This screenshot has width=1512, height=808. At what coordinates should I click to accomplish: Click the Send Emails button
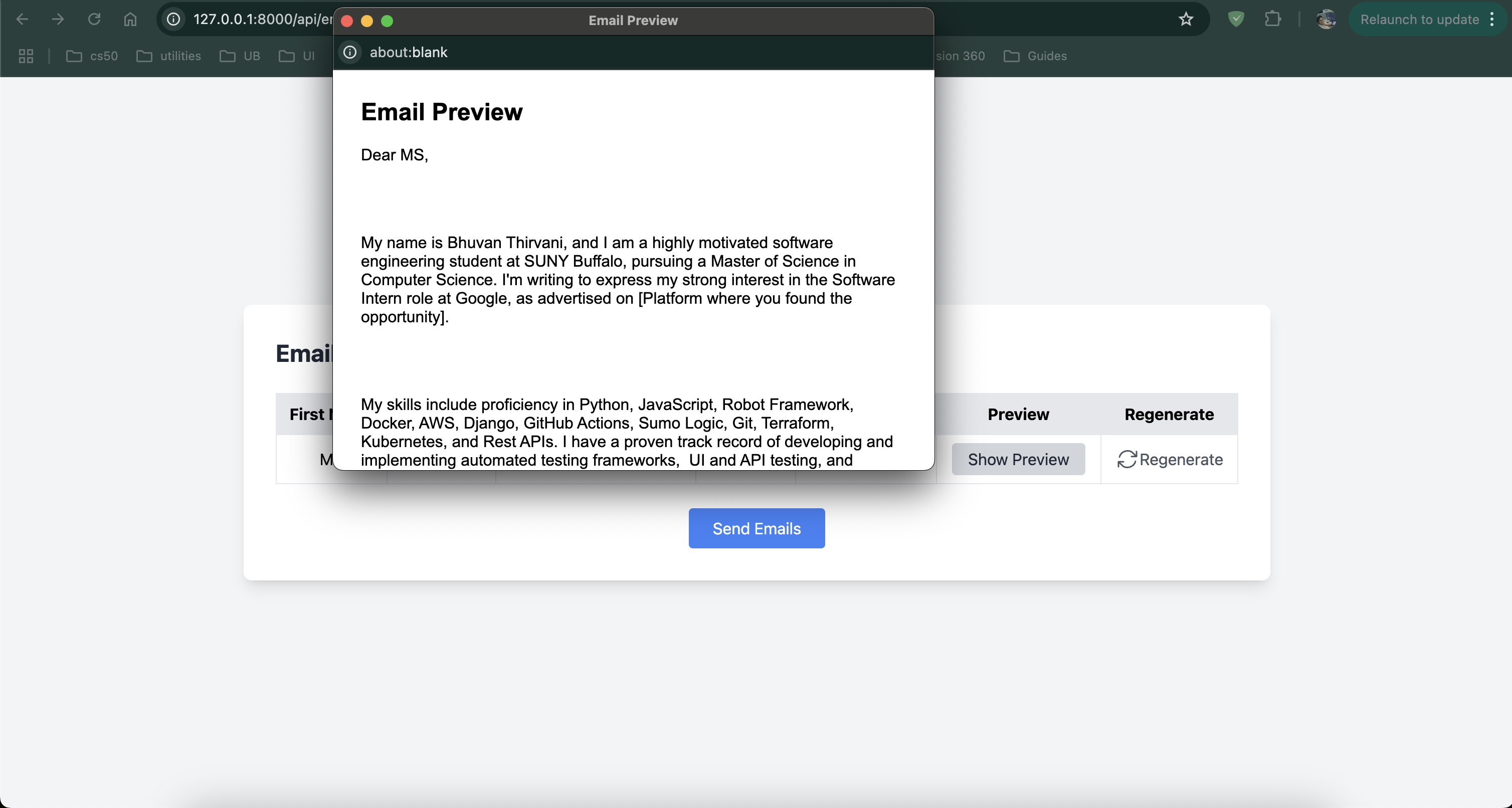pos(756,528)
